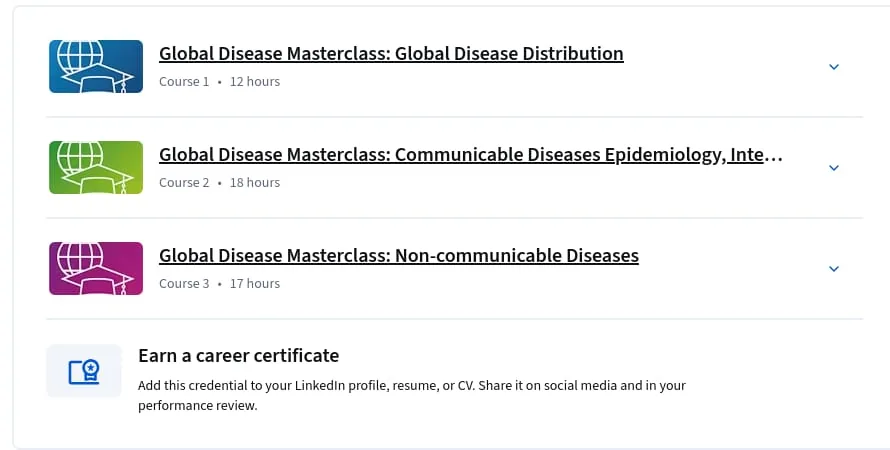
Task: Click the 17 hours duration label
Action: [x=255, y=284]
